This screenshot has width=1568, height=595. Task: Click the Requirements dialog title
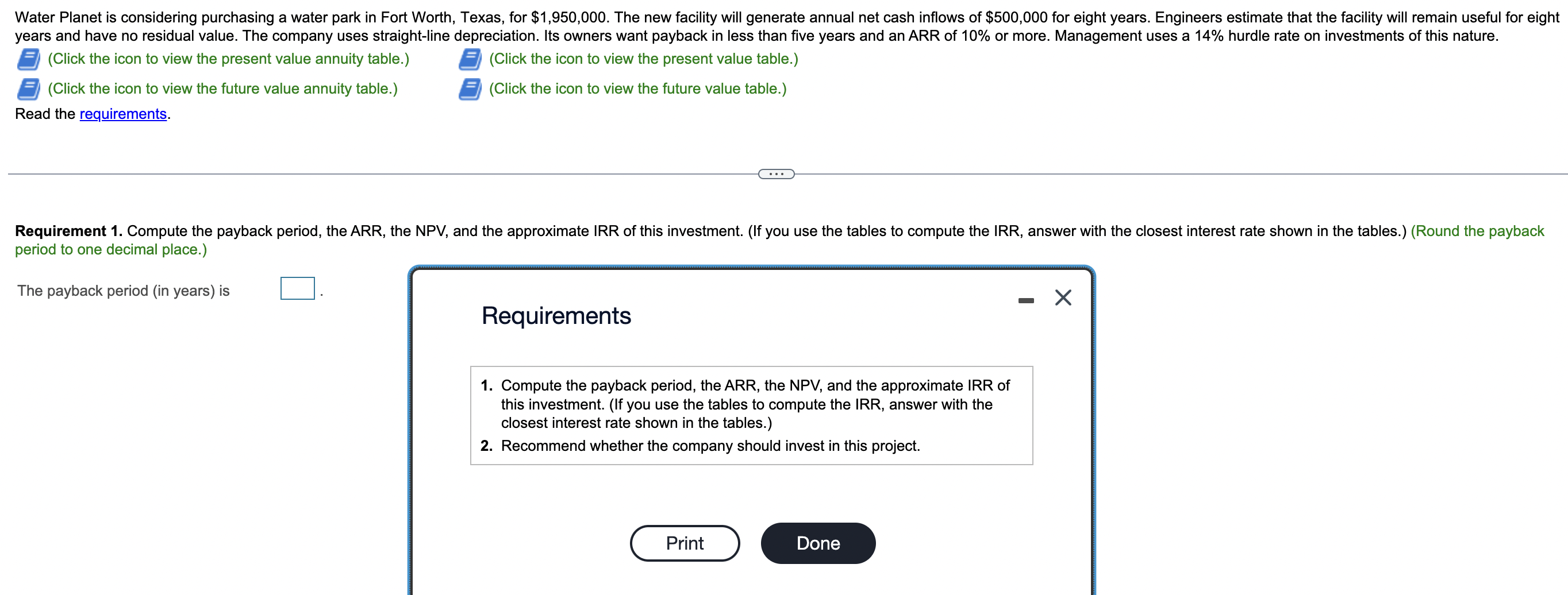click(x=556, y=315)
